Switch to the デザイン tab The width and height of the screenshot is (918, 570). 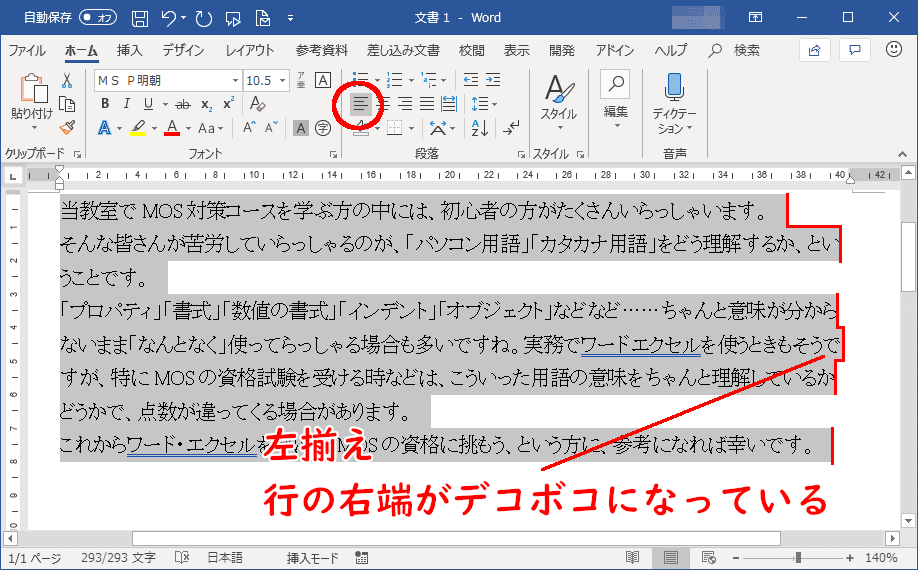click(x=183, y=50)
